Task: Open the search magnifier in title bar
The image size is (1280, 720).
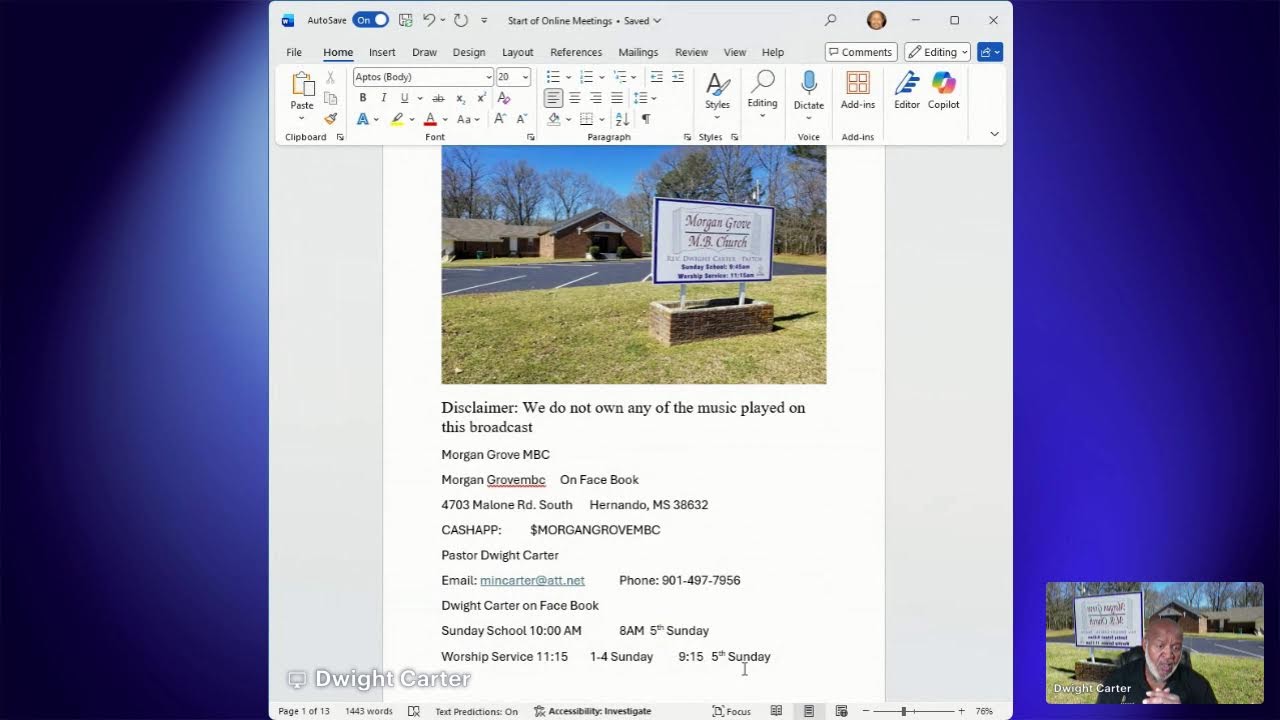Action: point(830,20)
